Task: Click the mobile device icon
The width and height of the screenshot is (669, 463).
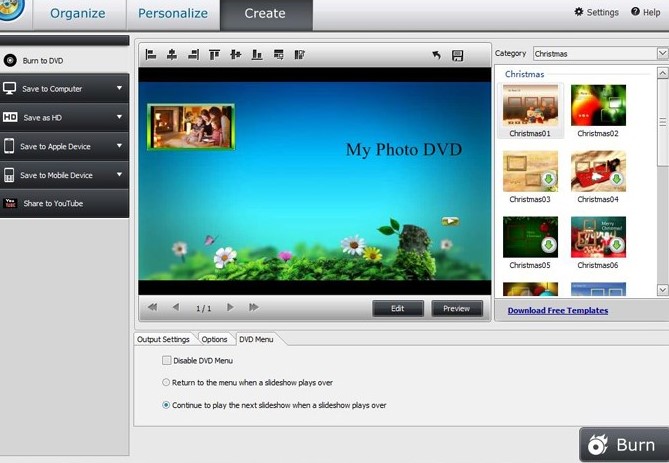Action: pos(9,175)
